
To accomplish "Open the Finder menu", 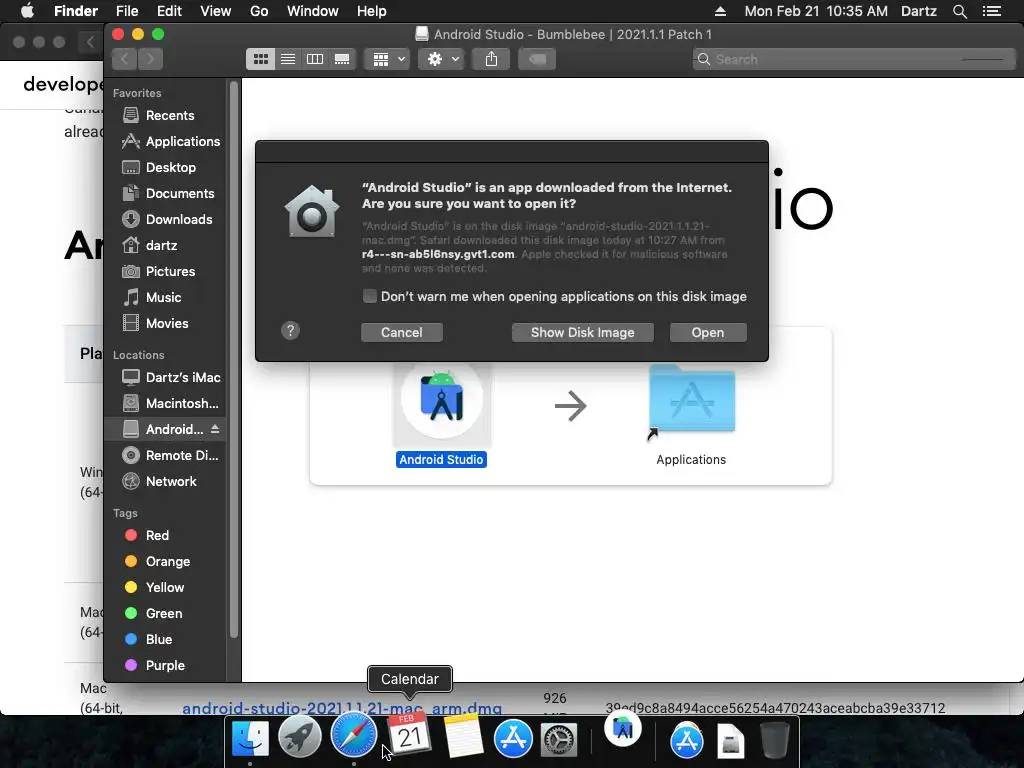I will point(76,11).
